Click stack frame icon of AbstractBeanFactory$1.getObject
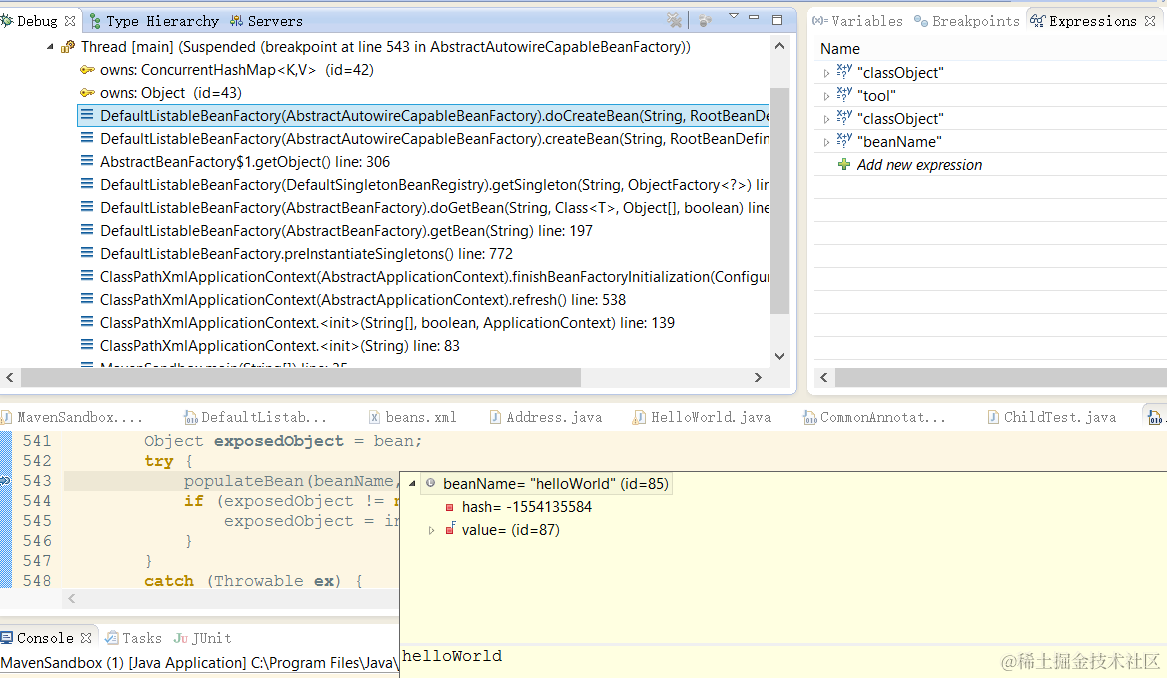The width and height of the screenshot is (1167, 678). (x=87, y=161)
